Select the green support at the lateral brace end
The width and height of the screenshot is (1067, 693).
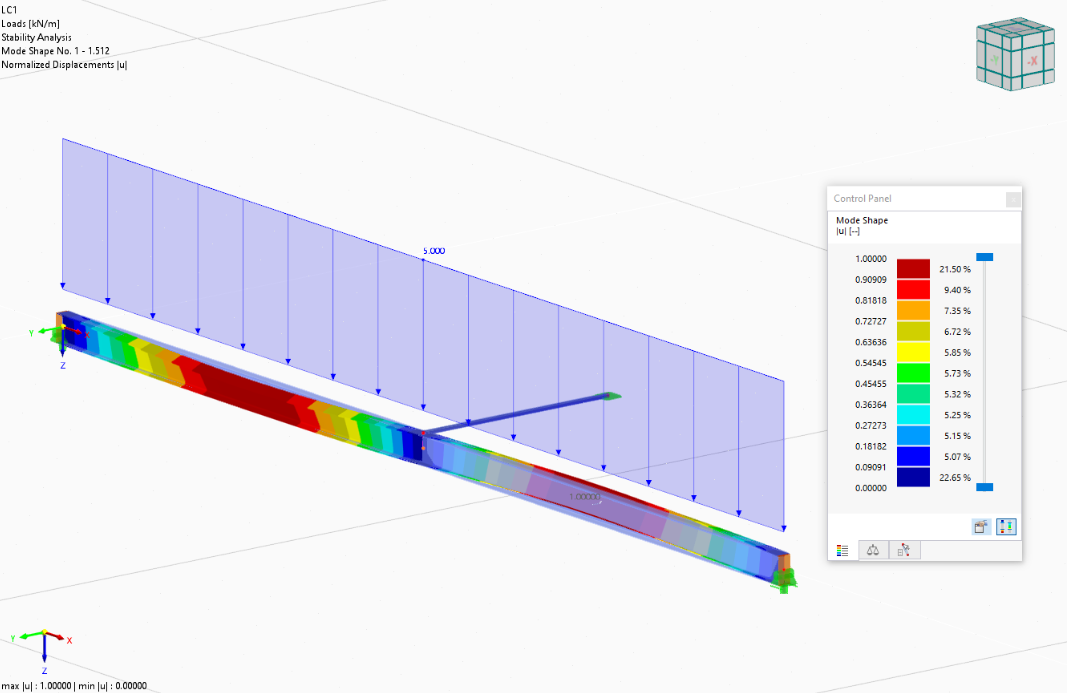[x=612, y=396]
